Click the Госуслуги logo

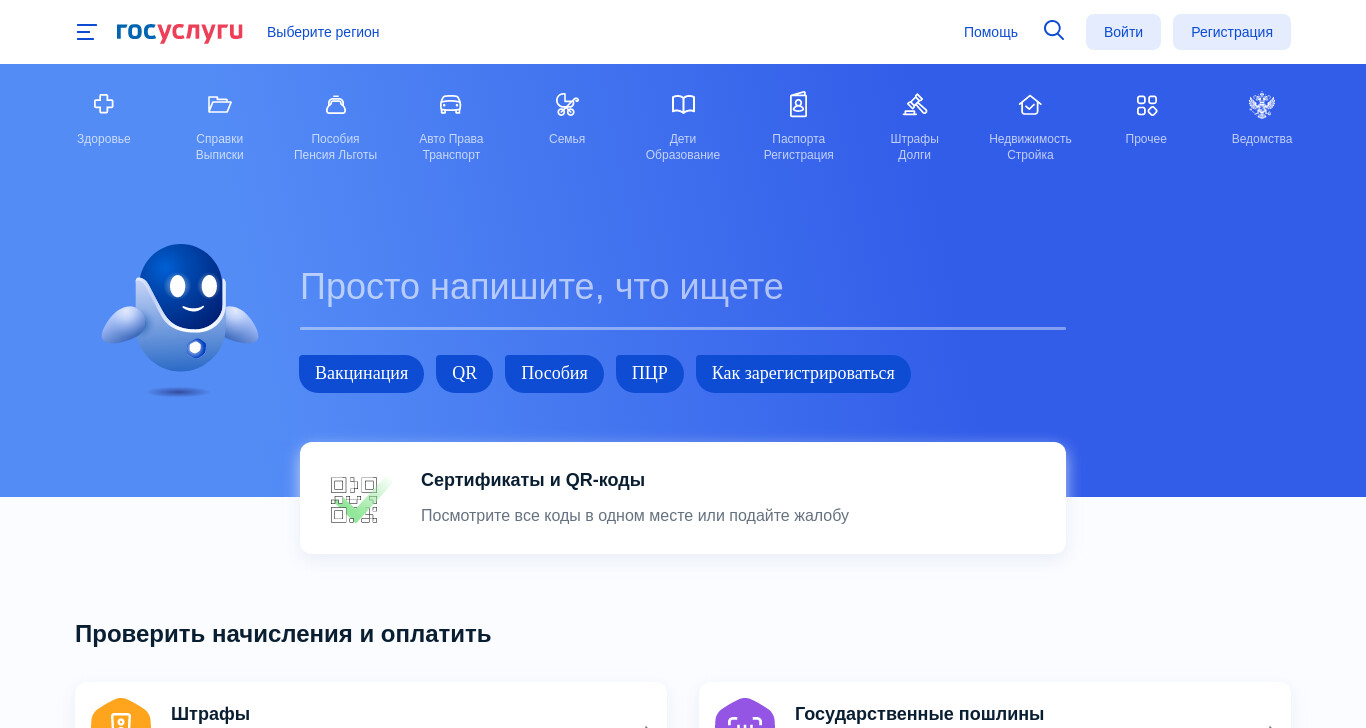179,31
